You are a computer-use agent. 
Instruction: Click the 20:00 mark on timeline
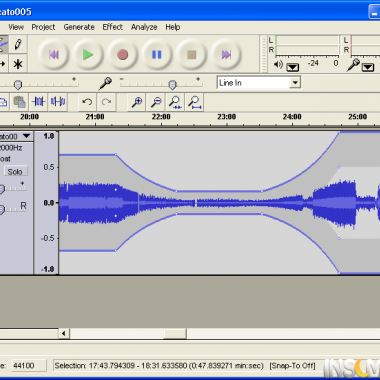pos(29,117)
